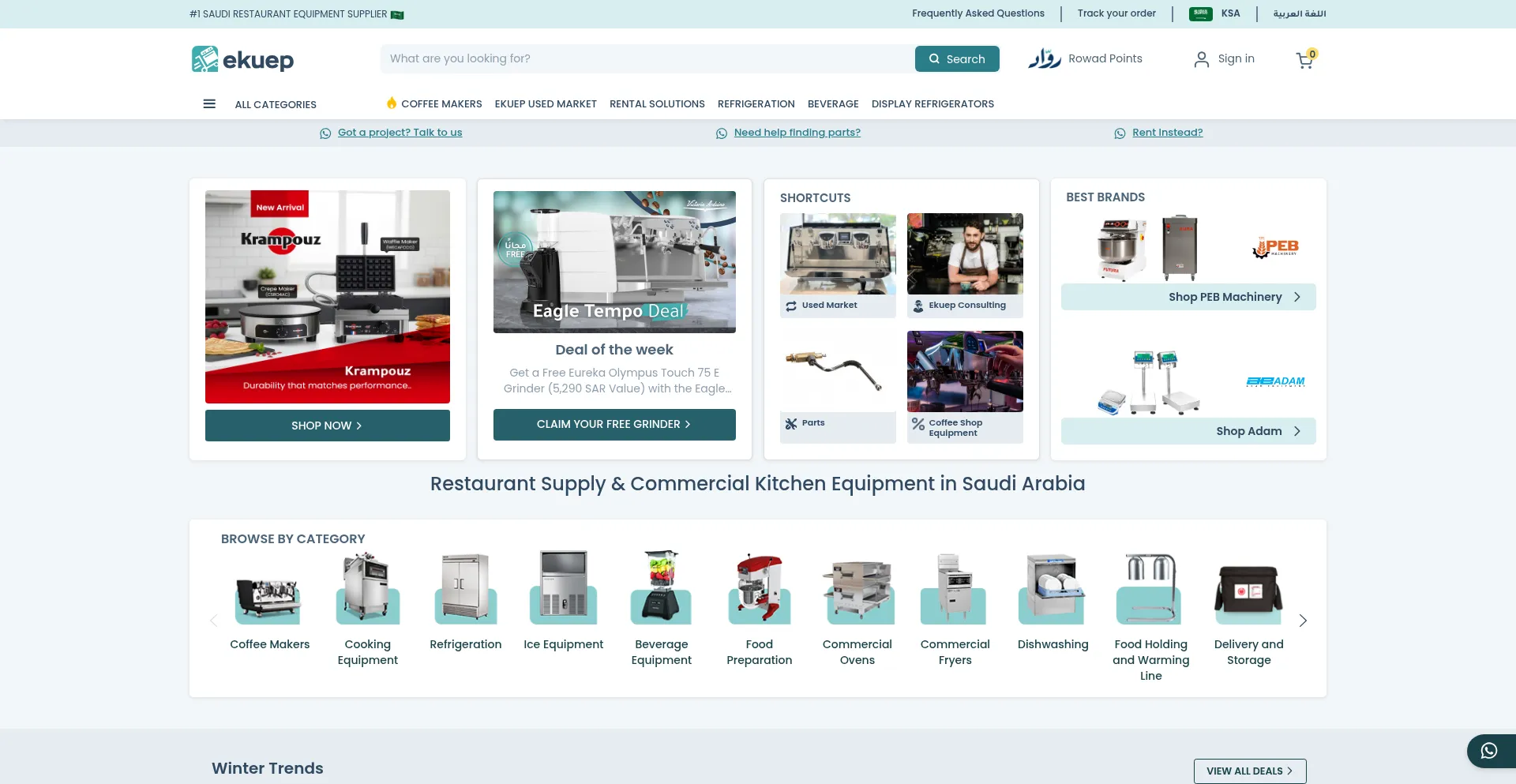The image size is (1516, 784).
Task: Open the floating WhatsApp chat bubble
Action: (x=1489, y=751)
